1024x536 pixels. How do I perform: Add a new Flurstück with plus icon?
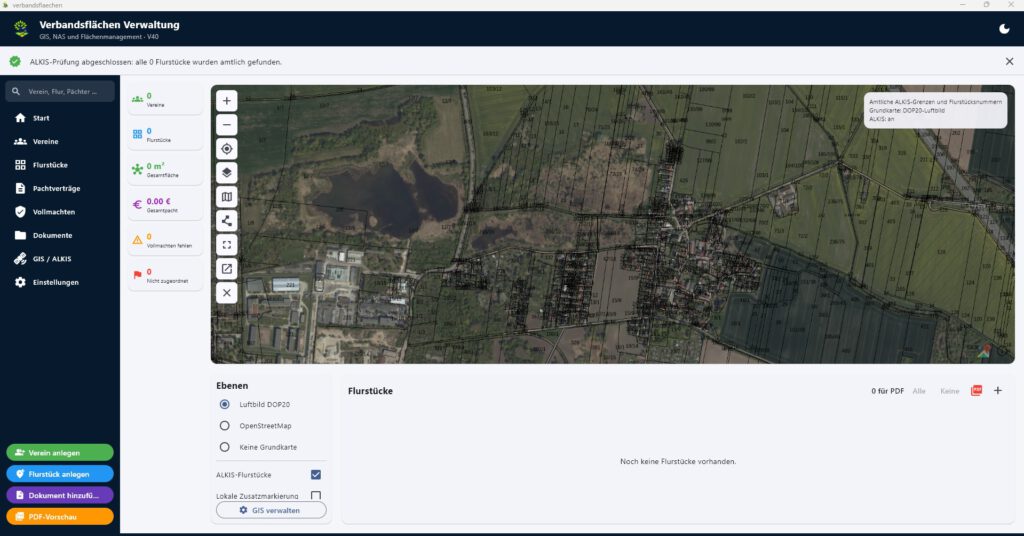[x=997, y=390]
